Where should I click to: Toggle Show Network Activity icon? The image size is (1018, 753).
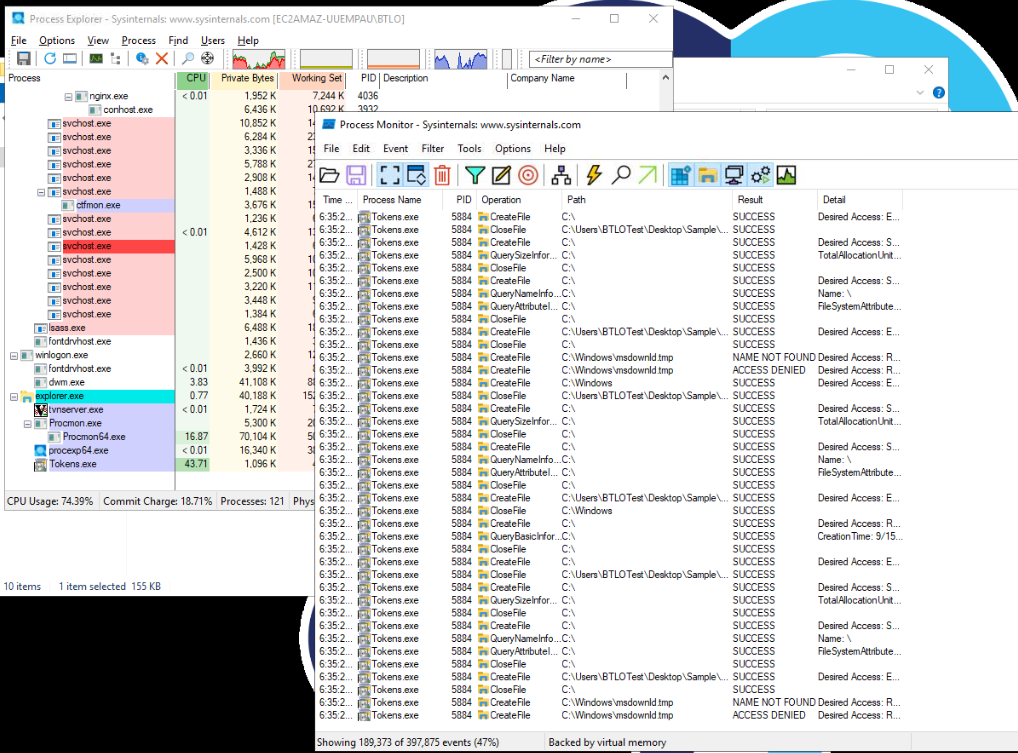coord(734,175)
